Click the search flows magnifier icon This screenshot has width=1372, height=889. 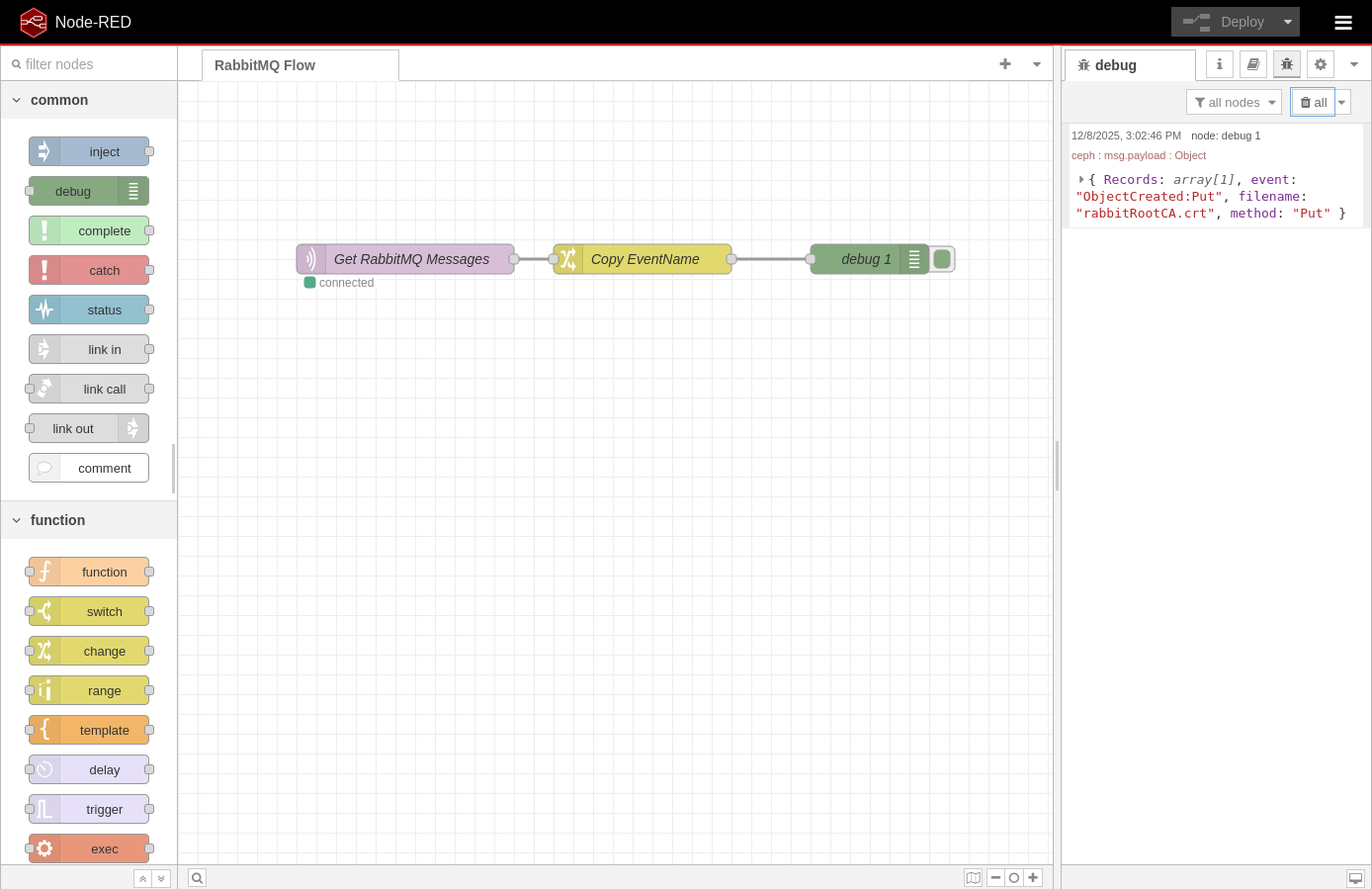click(197, 878)
